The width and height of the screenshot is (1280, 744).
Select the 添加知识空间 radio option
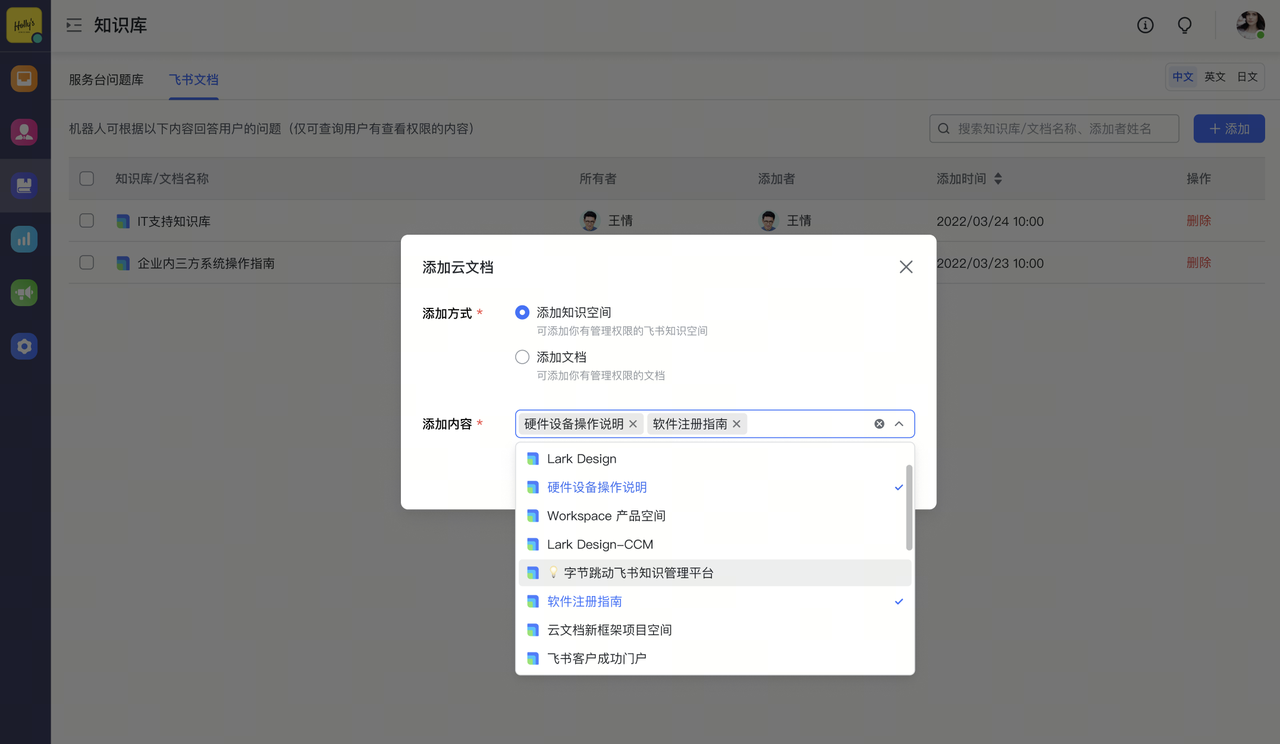coord(522,313)
